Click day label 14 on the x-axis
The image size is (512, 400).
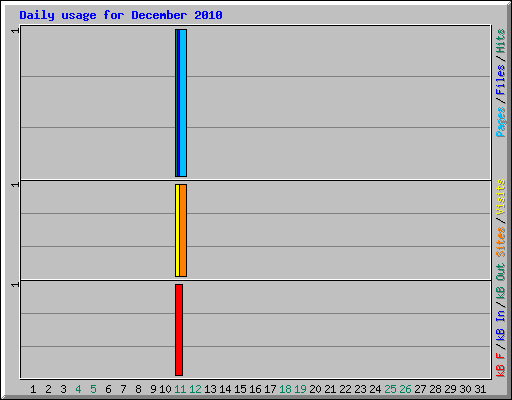(x=225, y=389)
